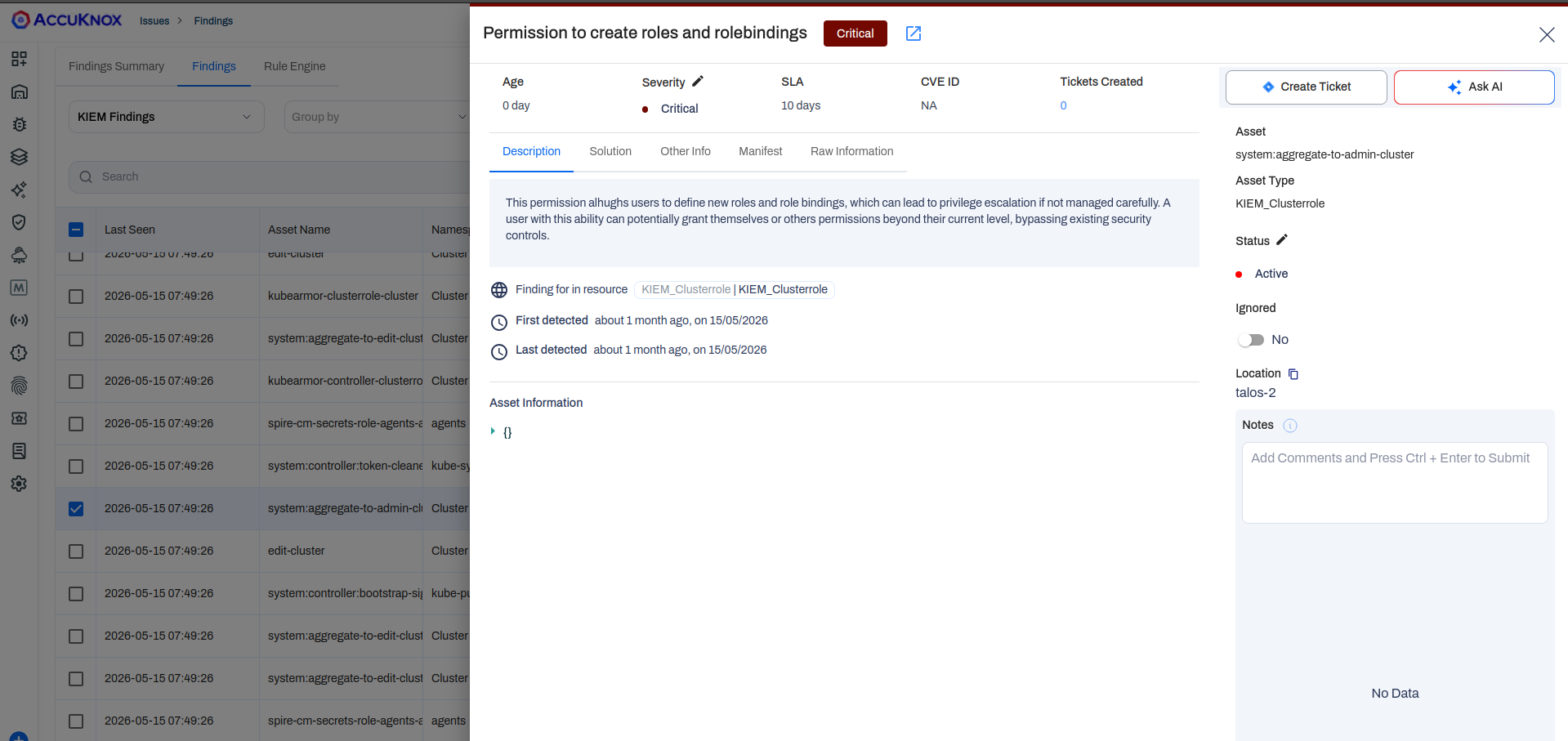Click the 'talos-2' location value
The width and height of the screenshot is (1568, 741).
[1255, 393]
